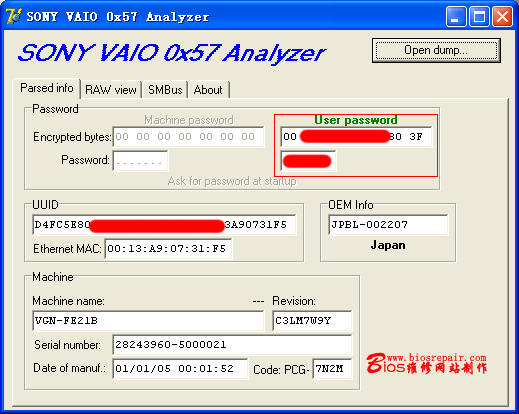Image resolution: width=519 pixels, height=414 pixels.
Task: Click the "Machine password" heading
Action: [x=189, y=120]
